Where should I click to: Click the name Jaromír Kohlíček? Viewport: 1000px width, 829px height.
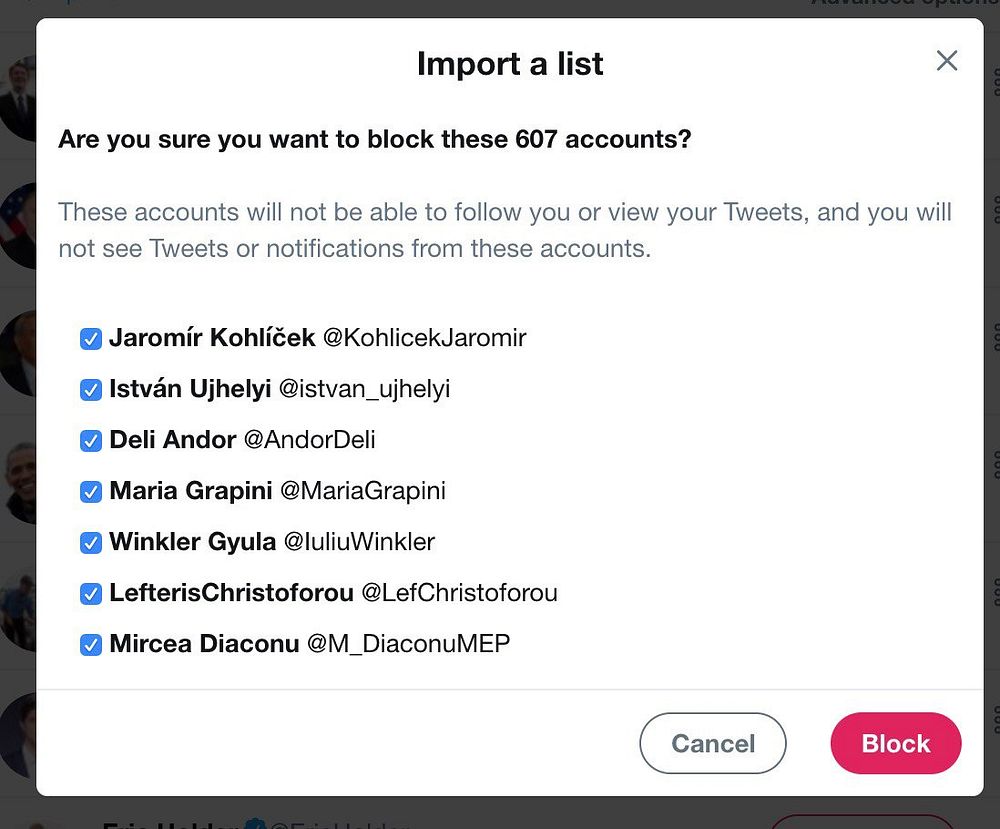(x=212, y=338)
